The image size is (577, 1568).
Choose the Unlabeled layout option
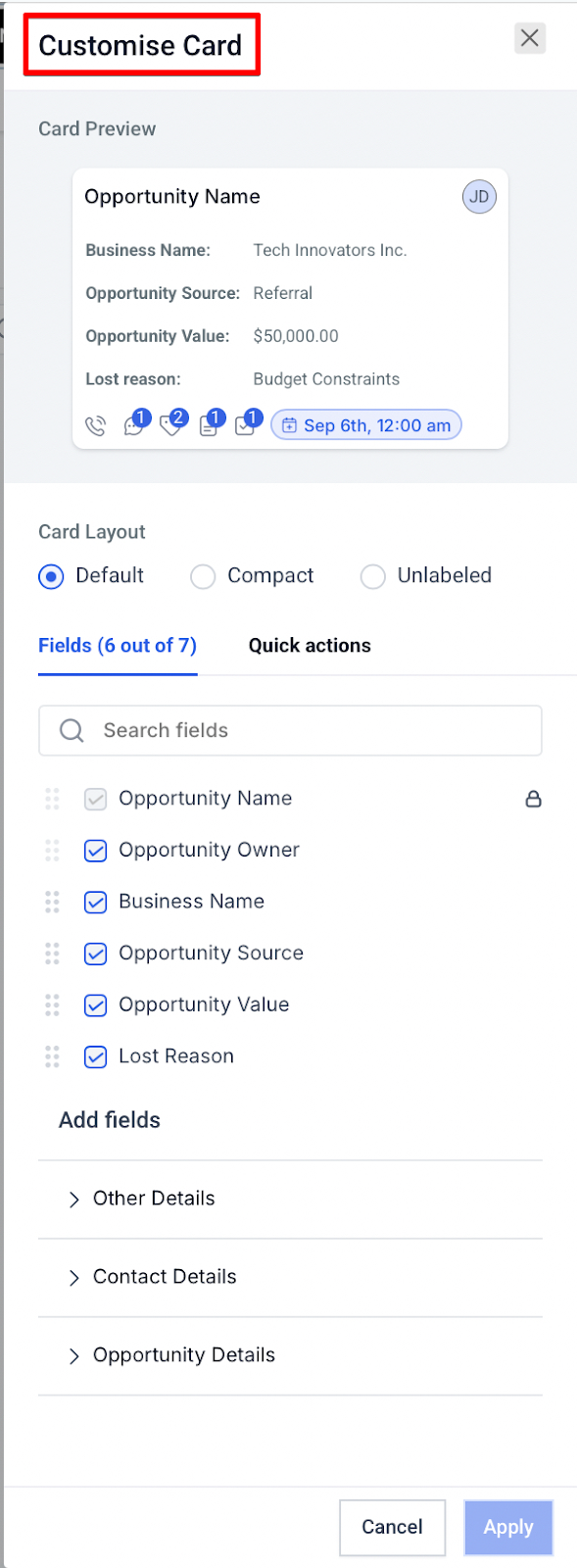426,576
